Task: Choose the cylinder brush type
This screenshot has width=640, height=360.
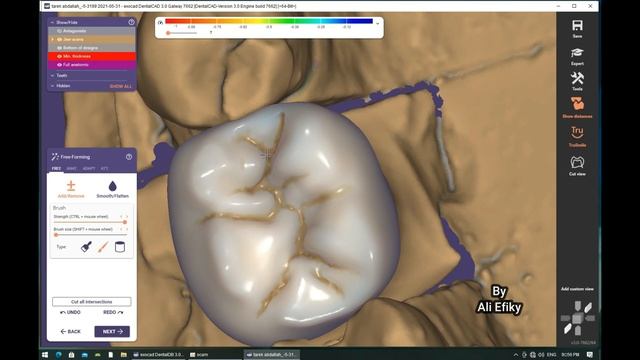Action: click(120, 247)
